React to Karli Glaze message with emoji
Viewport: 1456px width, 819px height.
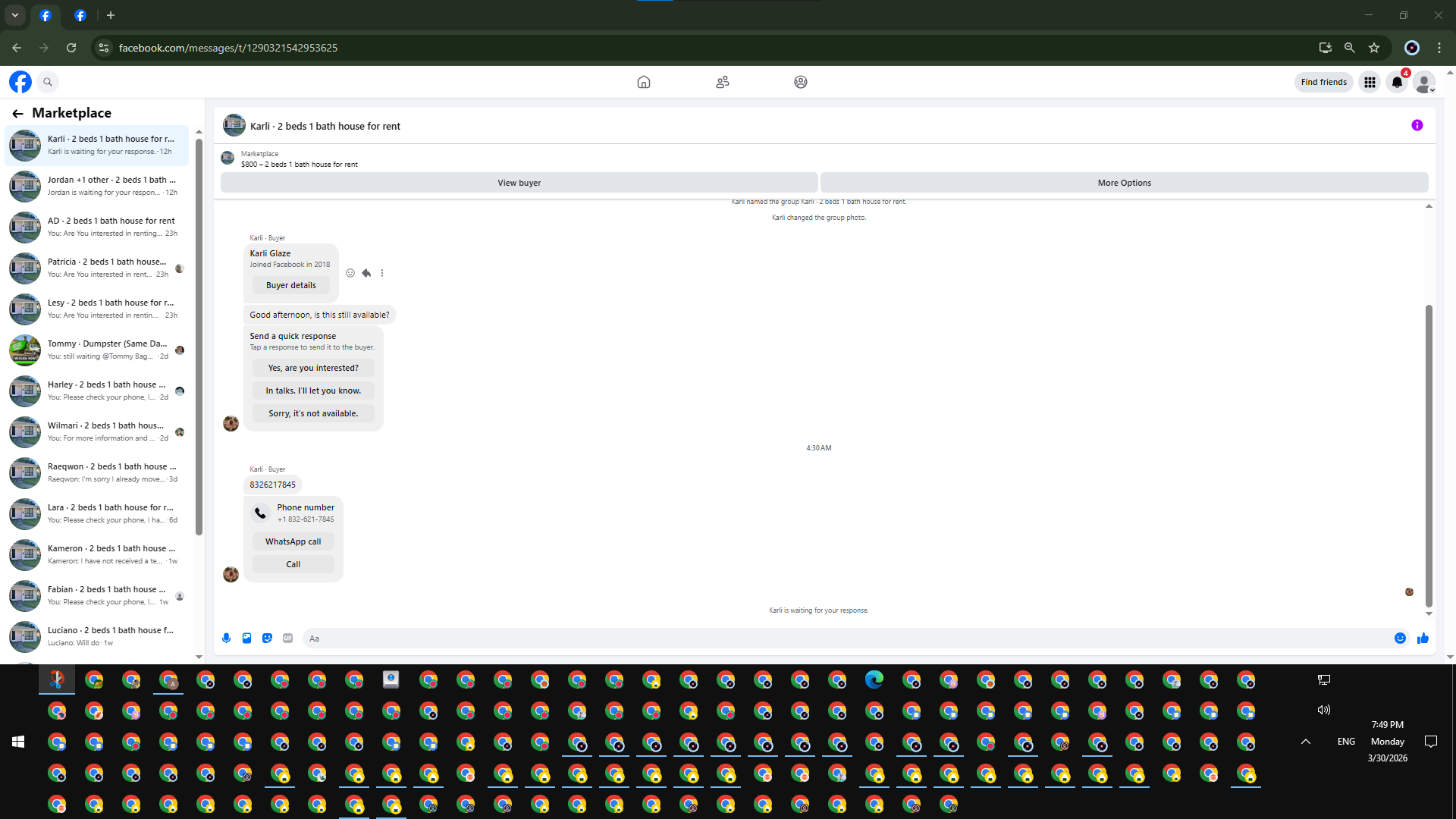[x=350, y=273]
